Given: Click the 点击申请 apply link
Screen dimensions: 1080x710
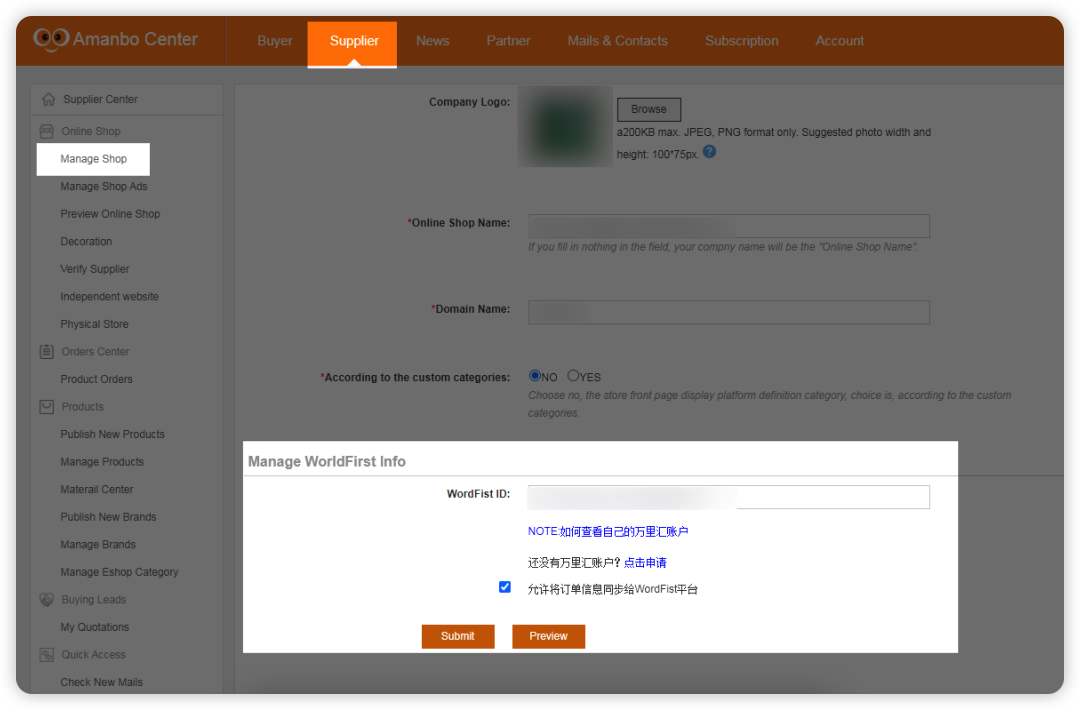Looking at the screenshot, I should [645, 563].
